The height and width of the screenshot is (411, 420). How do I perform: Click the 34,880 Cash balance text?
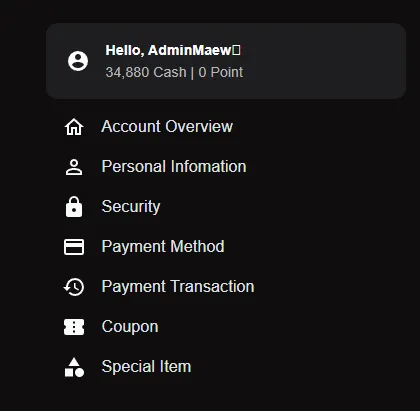pos(146,72)
